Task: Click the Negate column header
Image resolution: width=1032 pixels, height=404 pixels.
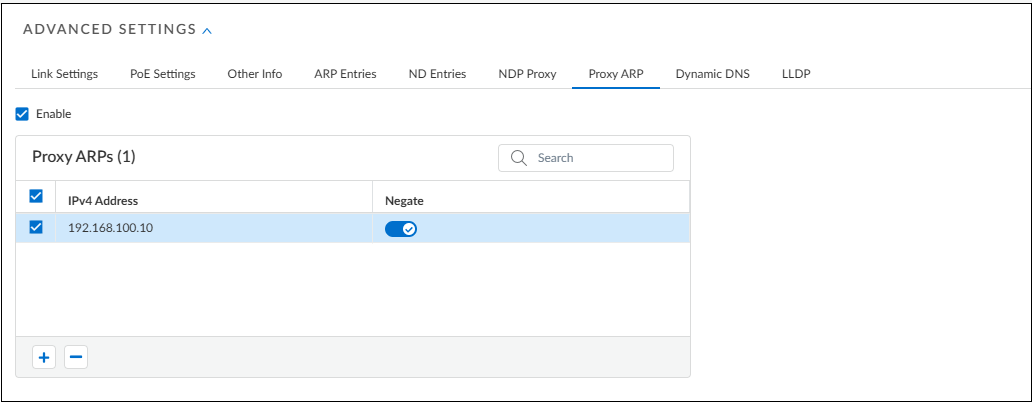Action: tap(404, 201)
